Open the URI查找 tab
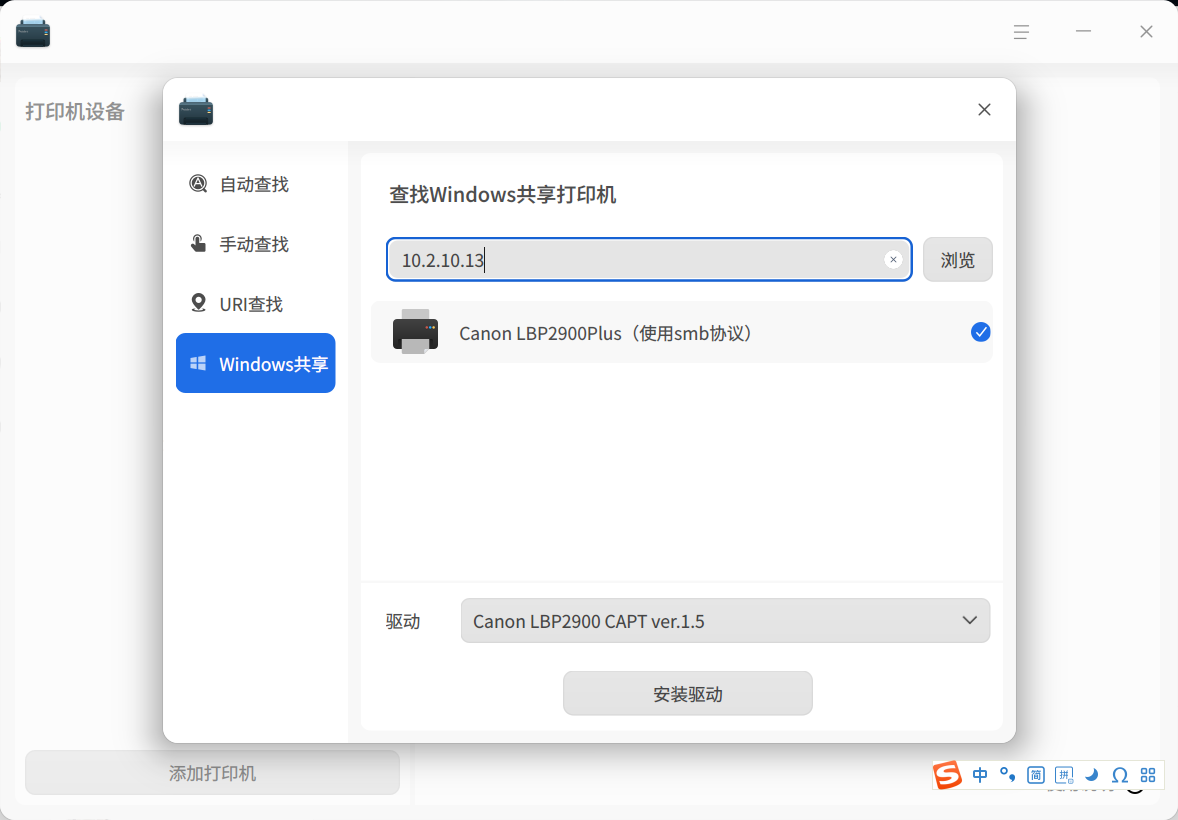1178x820 pixels. click(255, 304)
